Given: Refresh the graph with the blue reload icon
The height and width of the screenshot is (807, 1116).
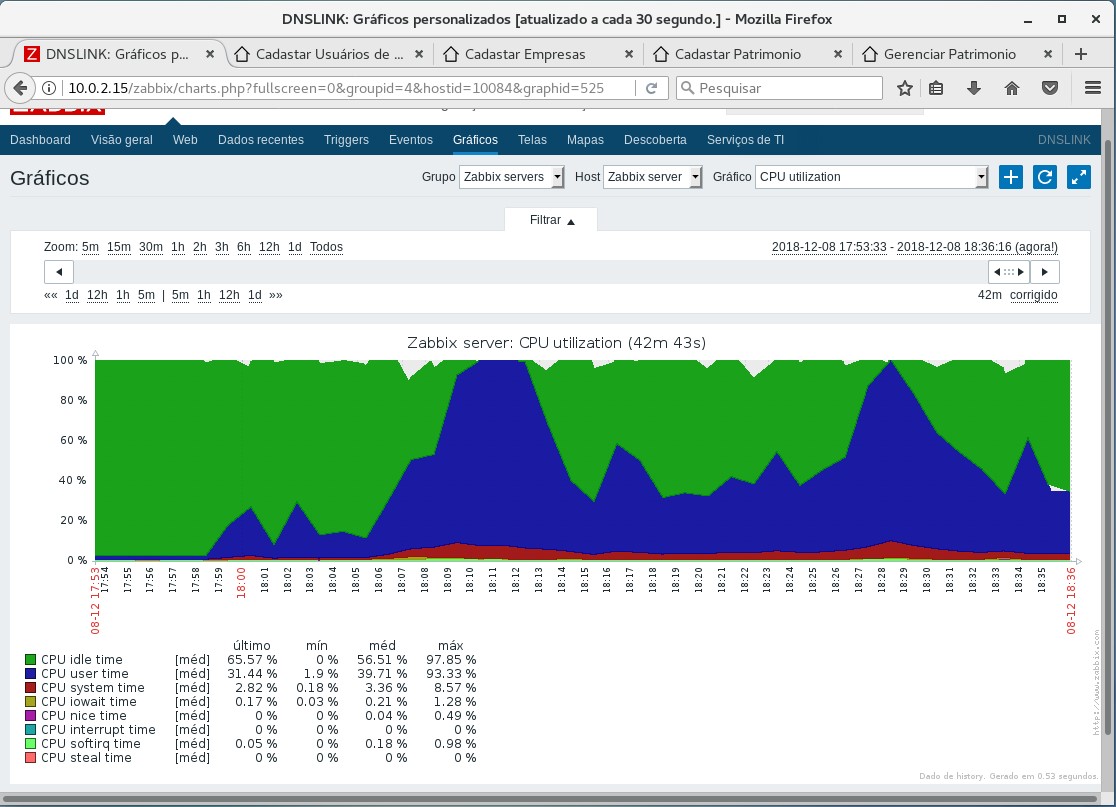Looking at the screenshot, I should pos(1045,177).
